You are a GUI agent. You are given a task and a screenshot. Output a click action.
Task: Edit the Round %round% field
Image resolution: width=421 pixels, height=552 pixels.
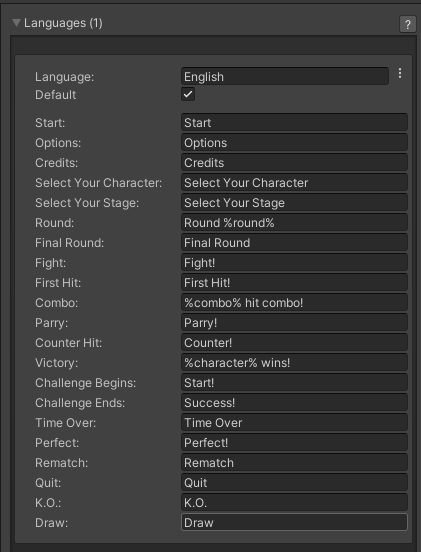click(x=294, y=222)
